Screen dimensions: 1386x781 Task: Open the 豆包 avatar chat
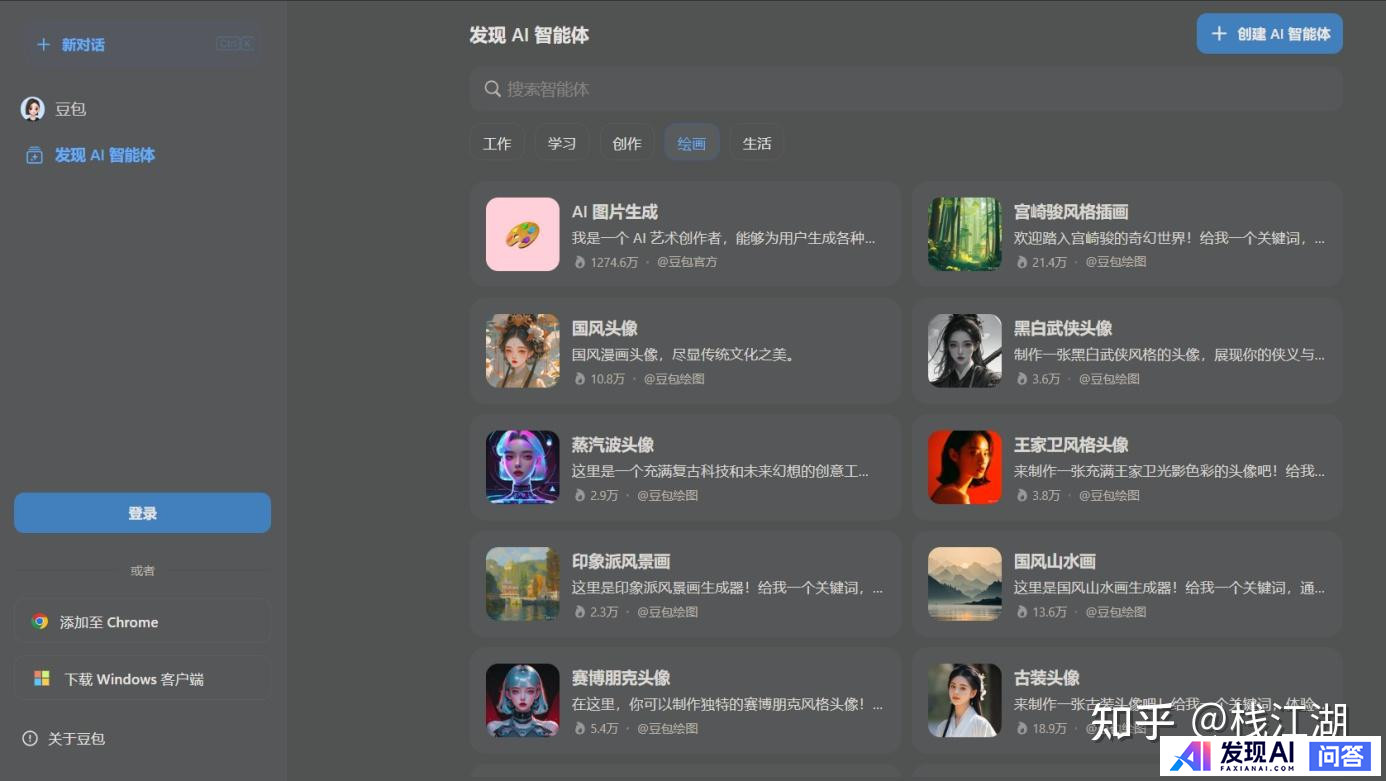[x=33, y=109]
